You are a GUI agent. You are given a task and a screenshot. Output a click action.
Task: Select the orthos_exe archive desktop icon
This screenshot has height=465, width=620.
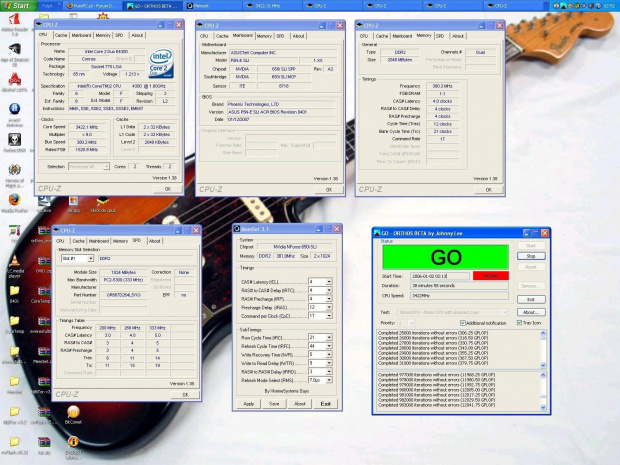(43, 233)
